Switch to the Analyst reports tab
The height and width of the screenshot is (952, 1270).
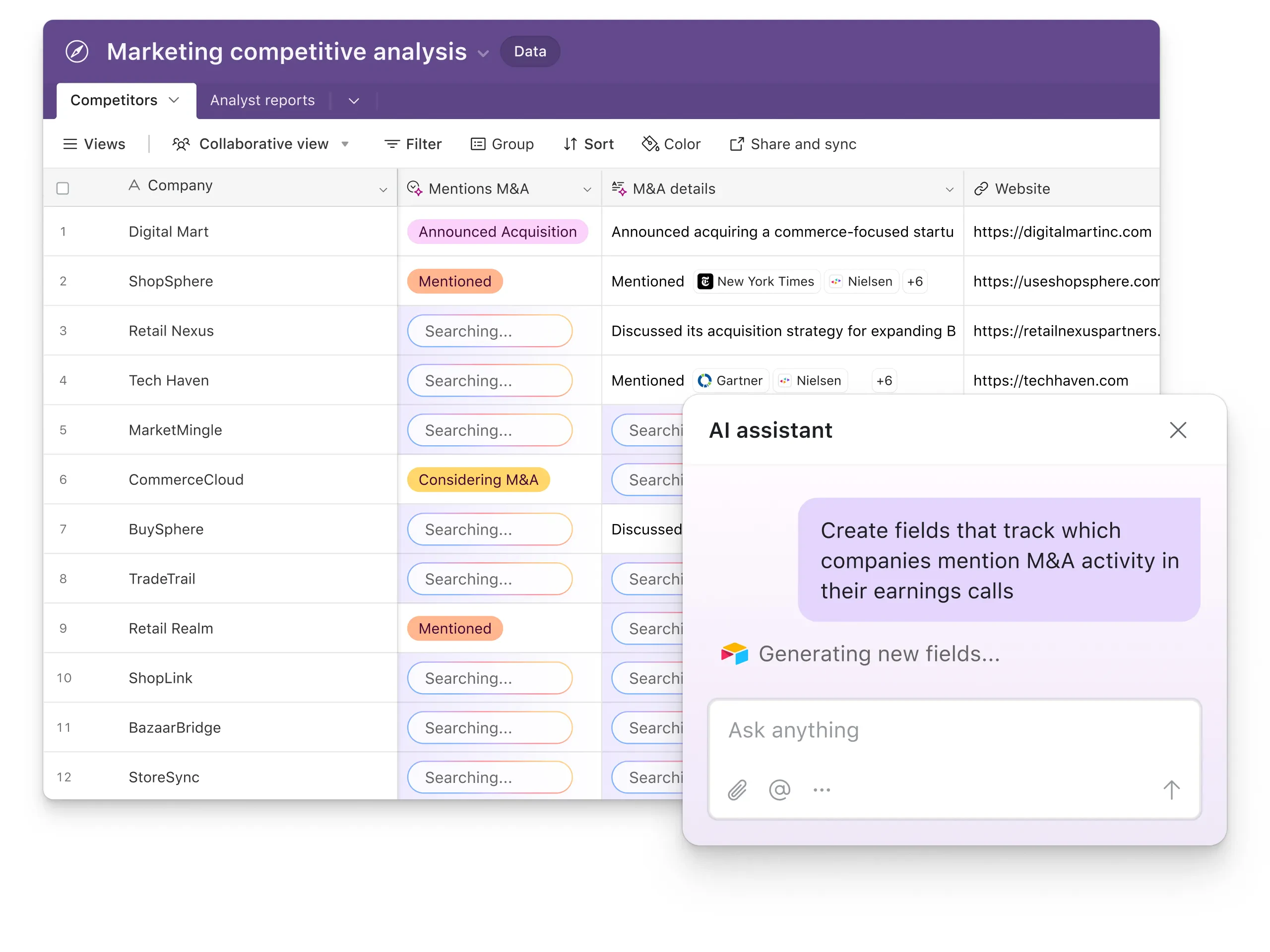point(262,100)
